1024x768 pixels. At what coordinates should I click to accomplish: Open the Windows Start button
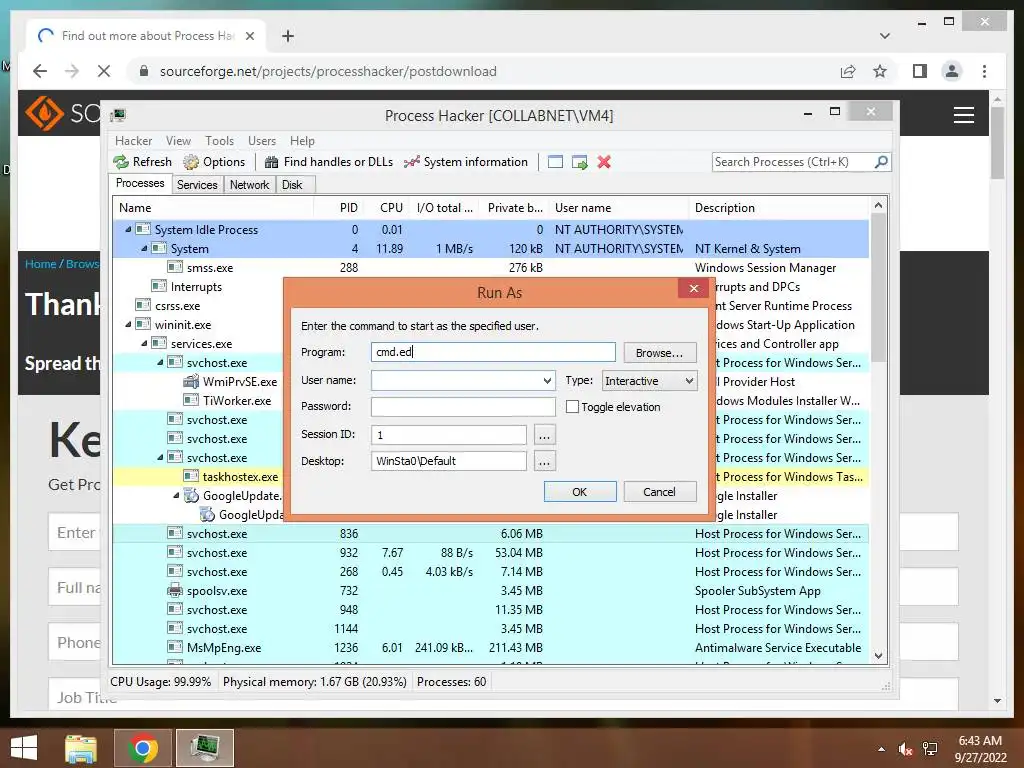[24, 748]
